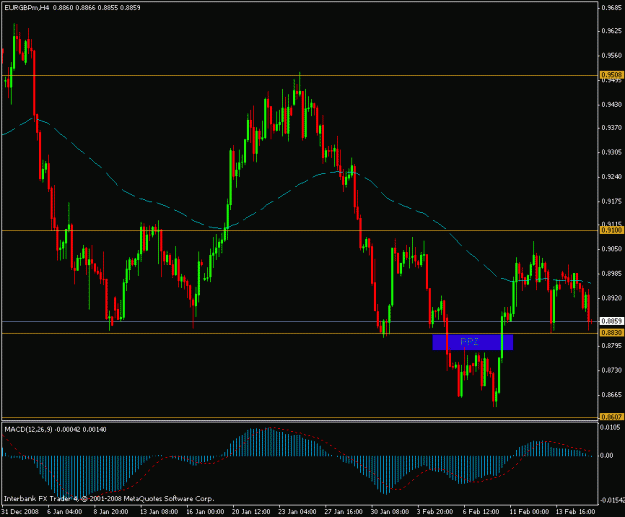Click the 0.8920 price axis value
This screenshot has height=517, width=625.
[x=611, y=298]
